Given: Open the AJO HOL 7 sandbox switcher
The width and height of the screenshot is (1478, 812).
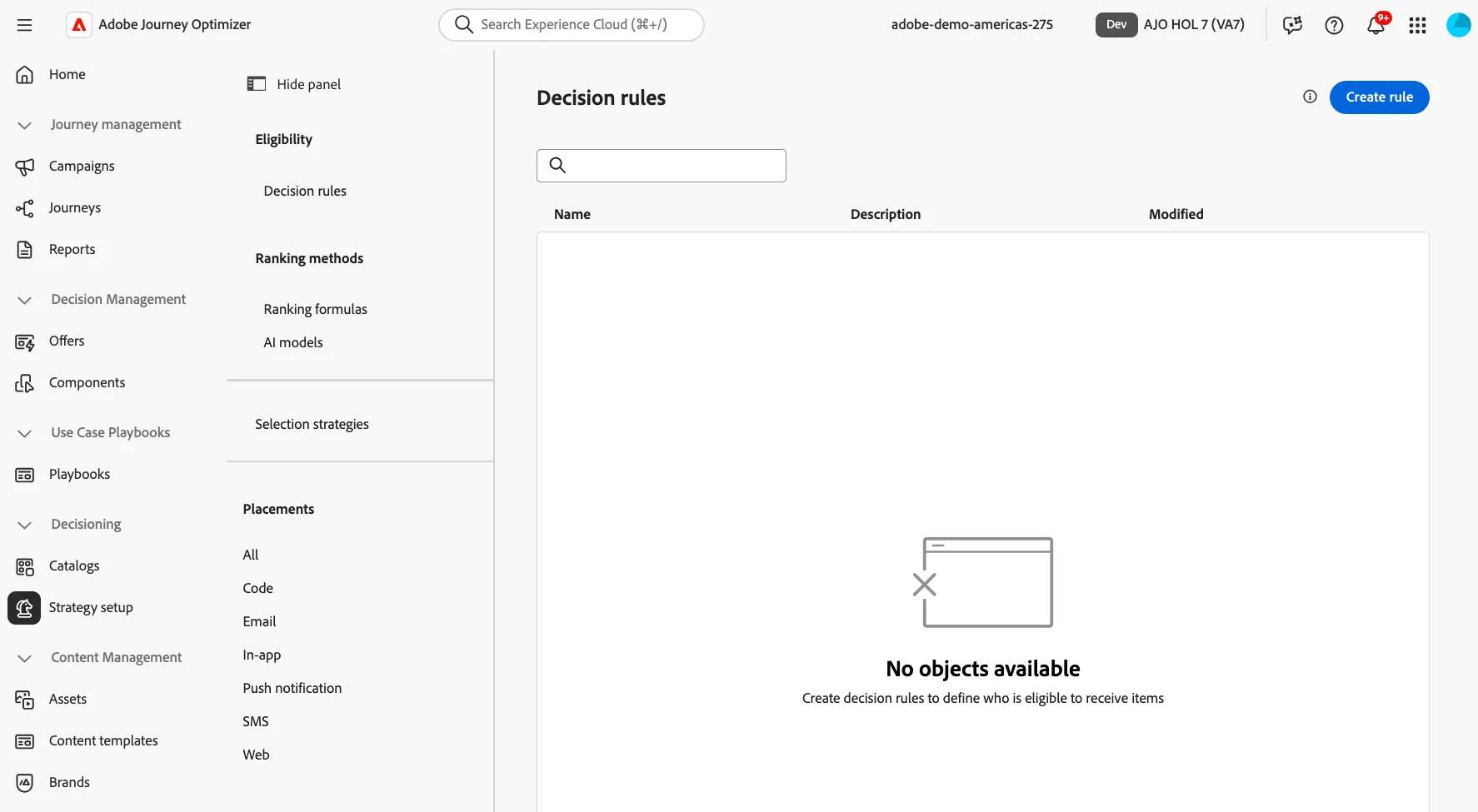Looking at the screenshot, I should click(1170, 25).
